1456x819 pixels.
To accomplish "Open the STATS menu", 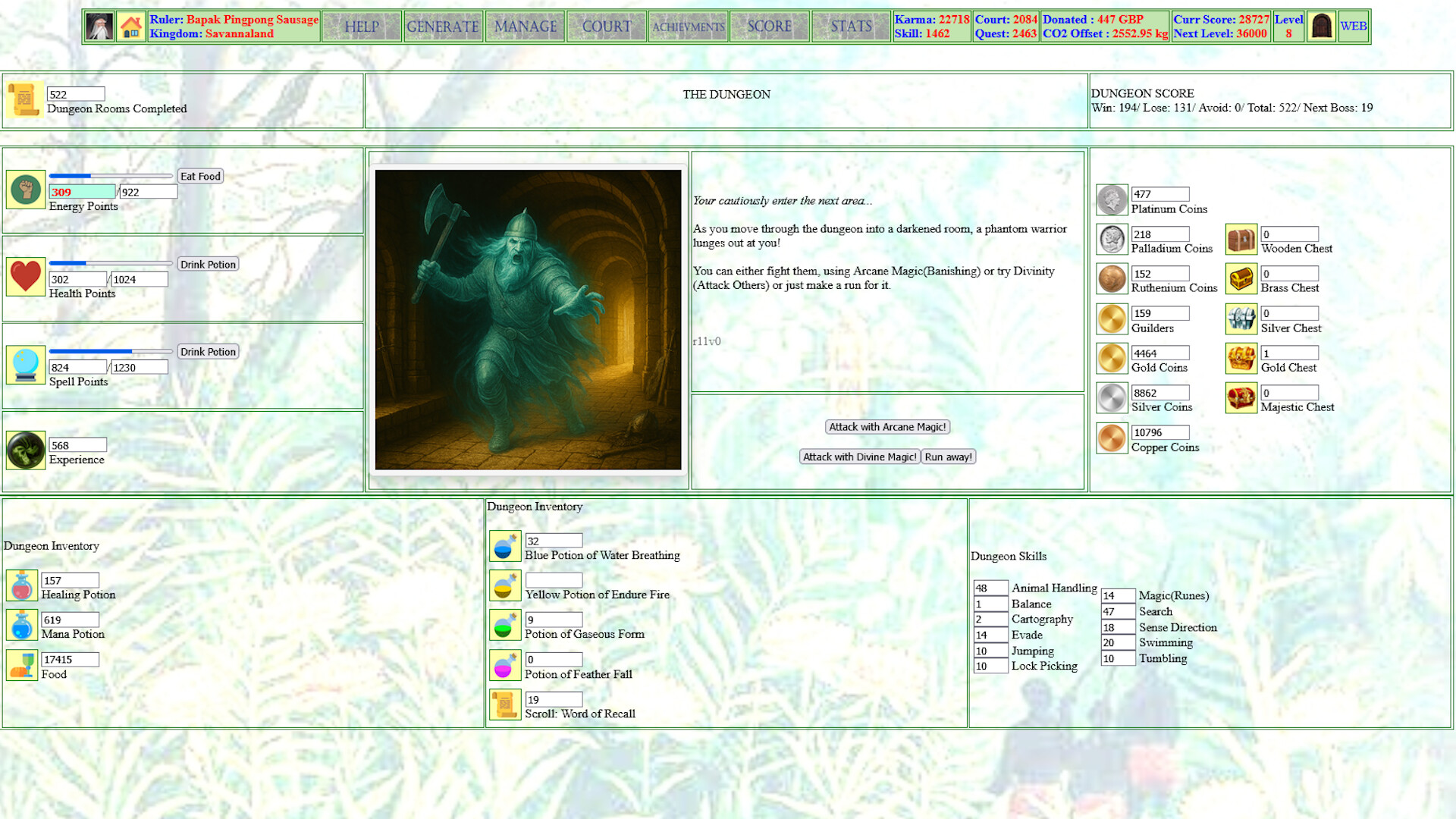I will click(851, 27).
